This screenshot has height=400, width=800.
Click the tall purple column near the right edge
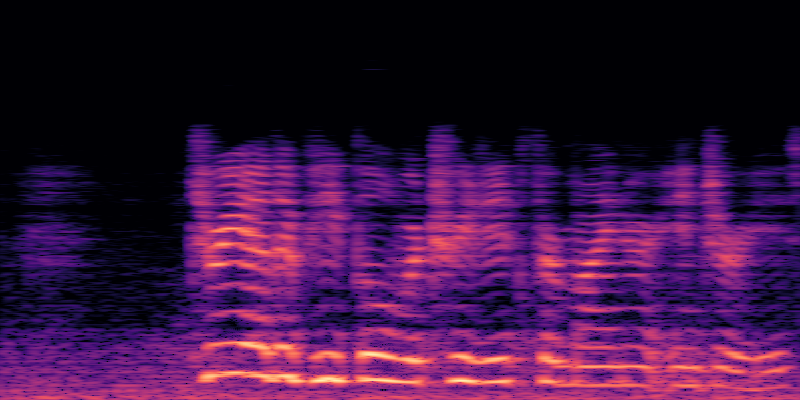(714, 160)
